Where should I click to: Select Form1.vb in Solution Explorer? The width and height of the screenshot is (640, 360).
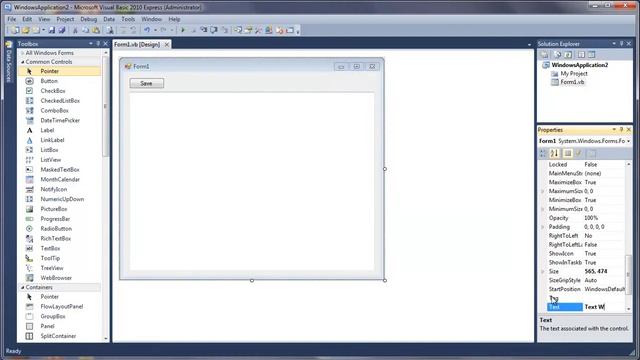pyautogui.click(x=572, y=82)
